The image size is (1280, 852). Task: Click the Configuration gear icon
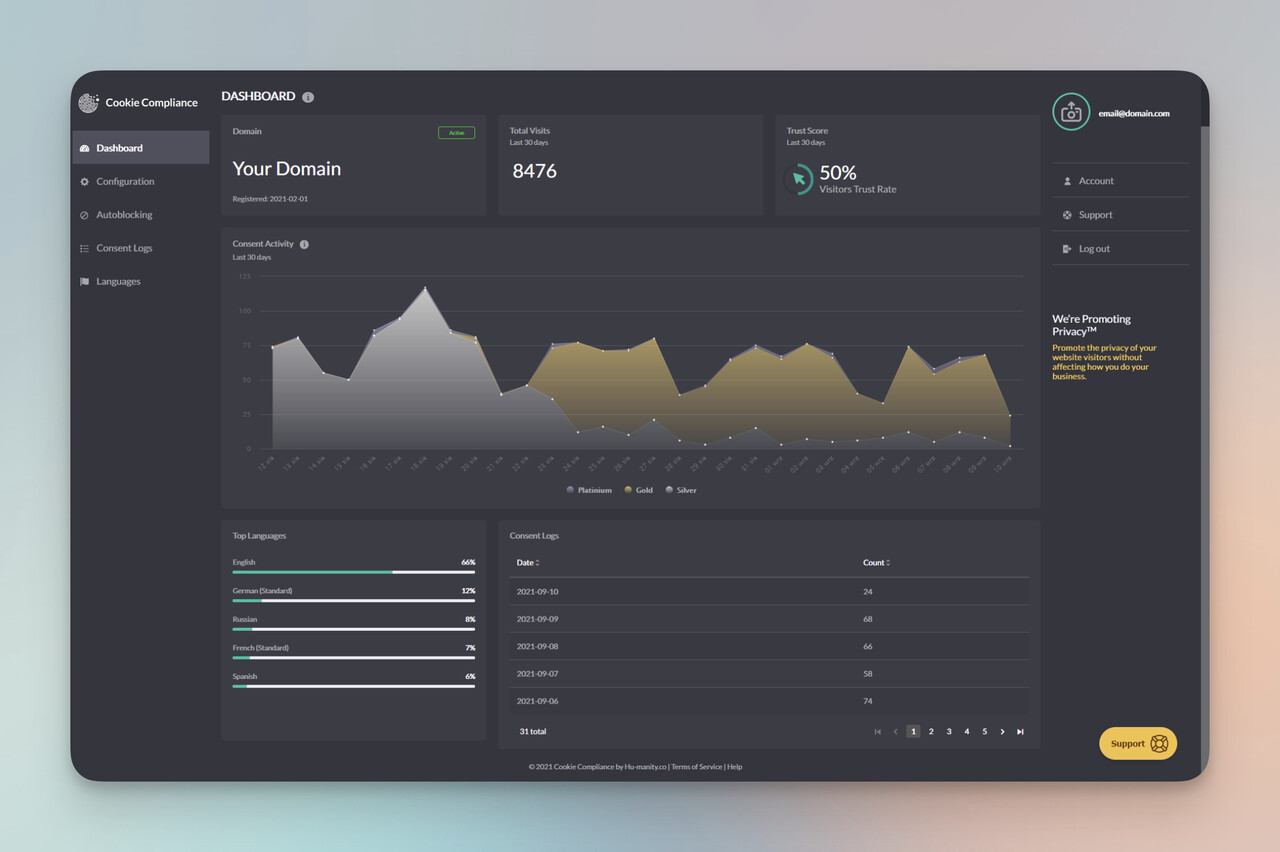(x=85, y=181)
